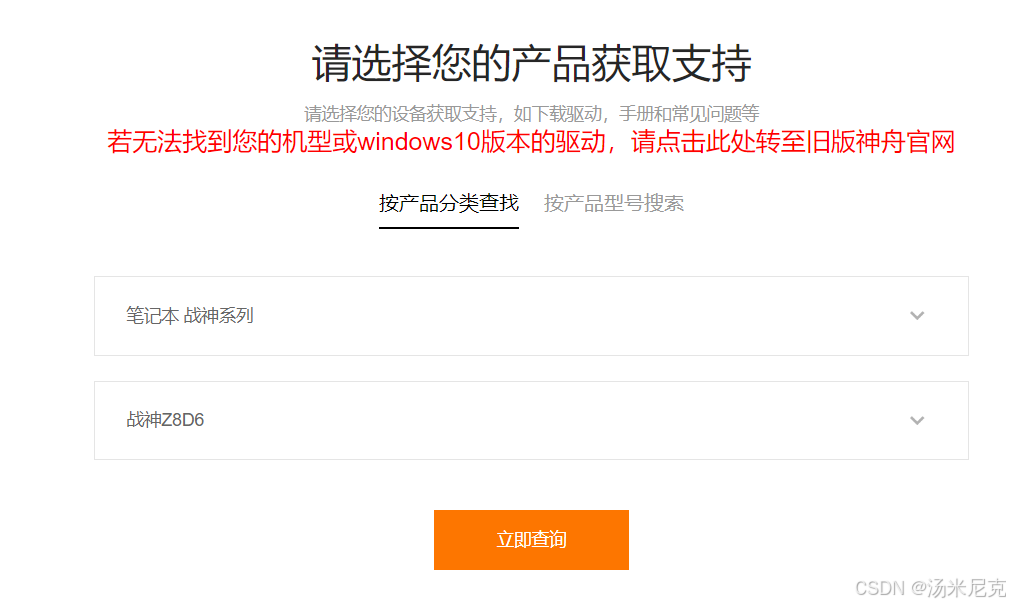Open the product series dropdown 笔记本 战神系列
Screen dimensions: 1010x606
[531, 316]
